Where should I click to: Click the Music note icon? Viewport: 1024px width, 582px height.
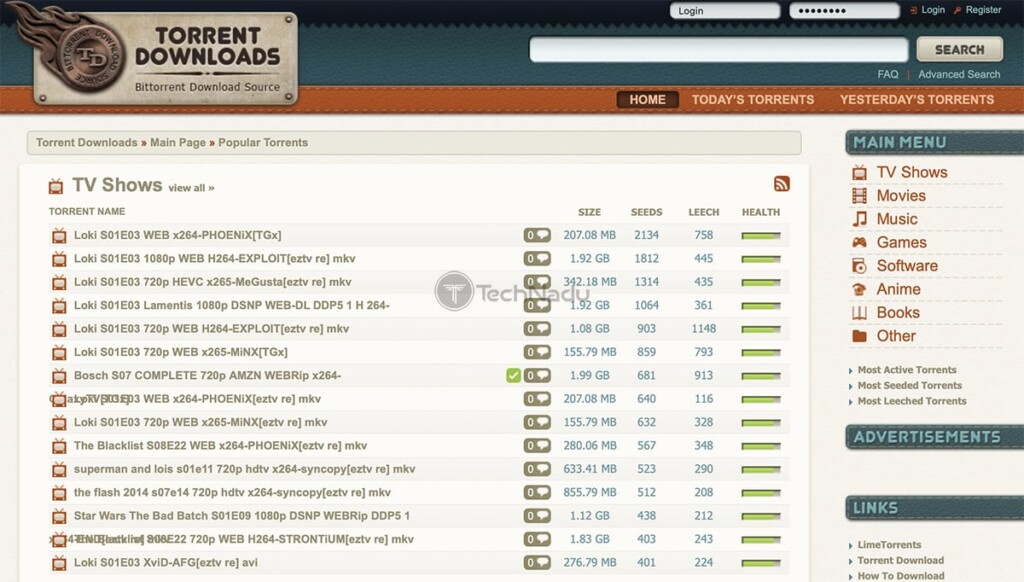coord(859,219)
